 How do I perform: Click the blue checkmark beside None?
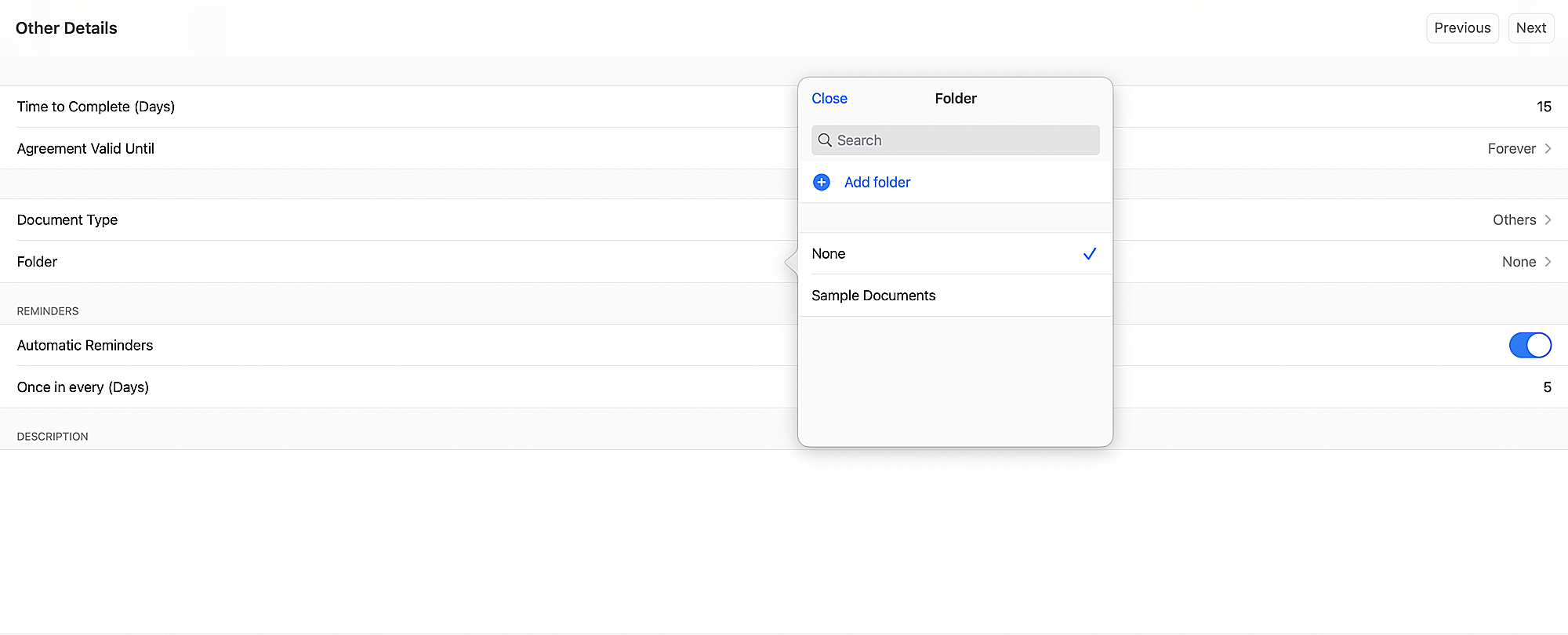coord(1089,254)
